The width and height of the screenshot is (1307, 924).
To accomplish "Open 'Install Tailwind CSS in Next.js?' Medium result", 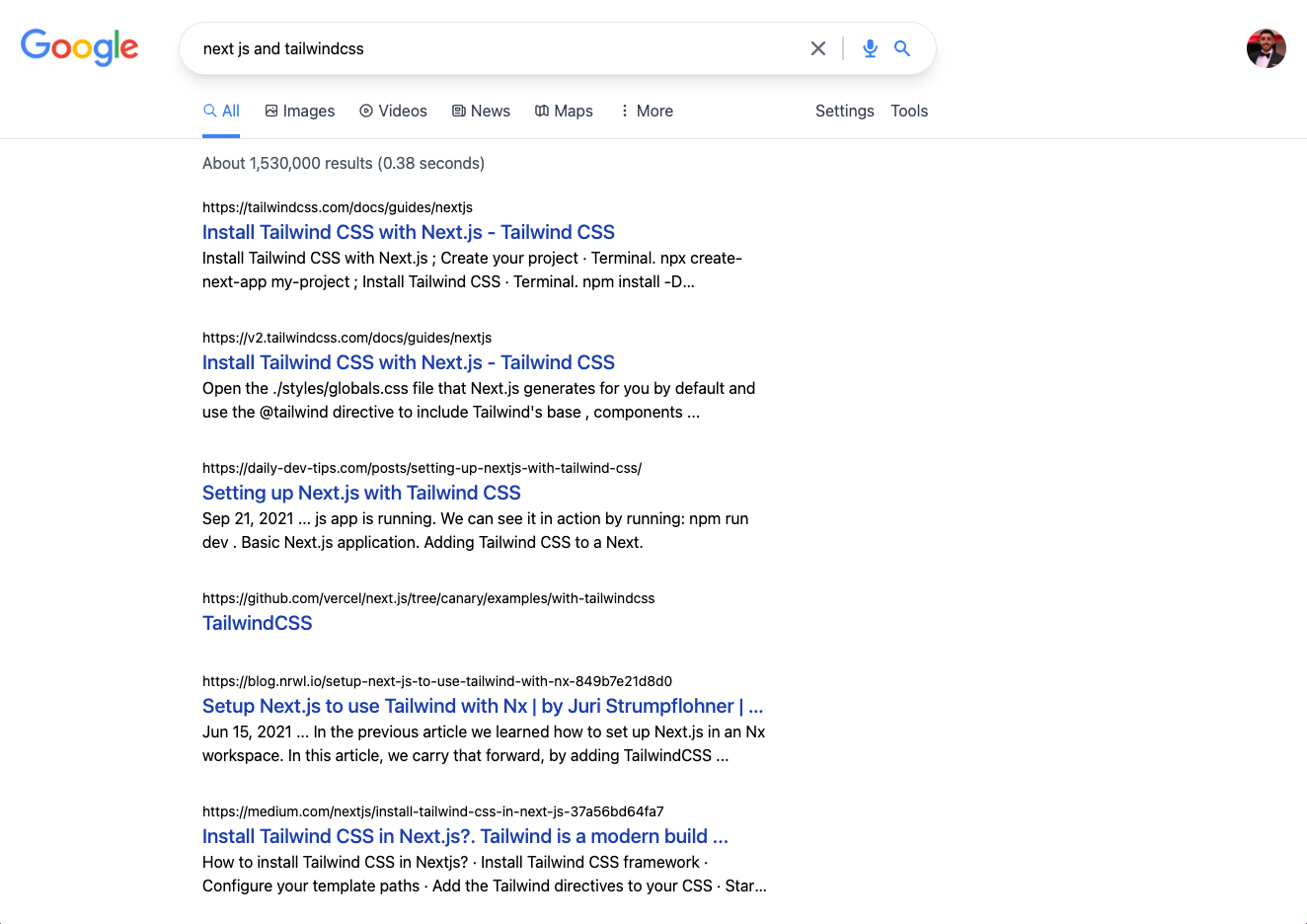I will (x=465, y=836).
